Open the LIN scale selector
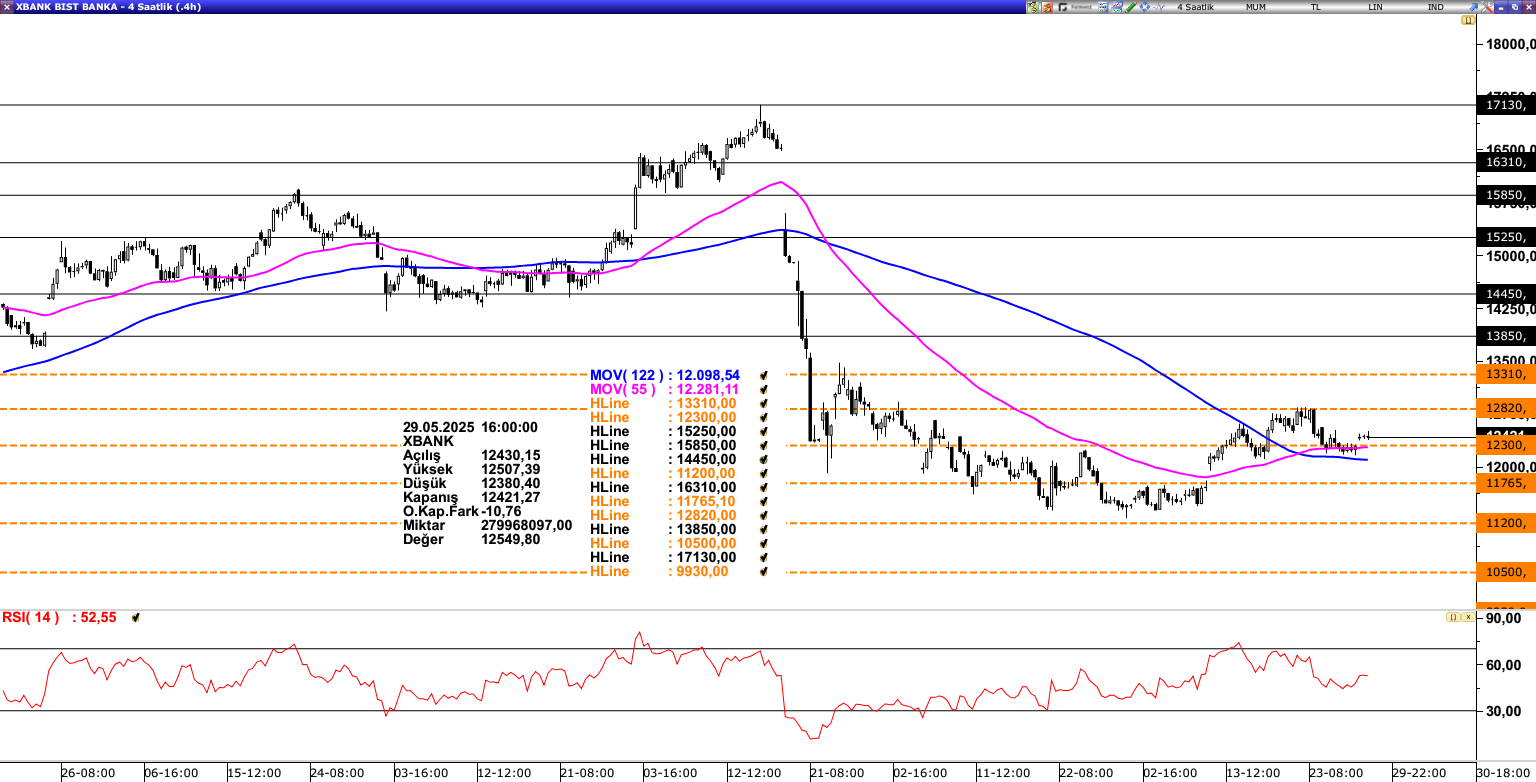This screenshot has width=1536, height=782. pyautogui.click(x=1376, y=7)
